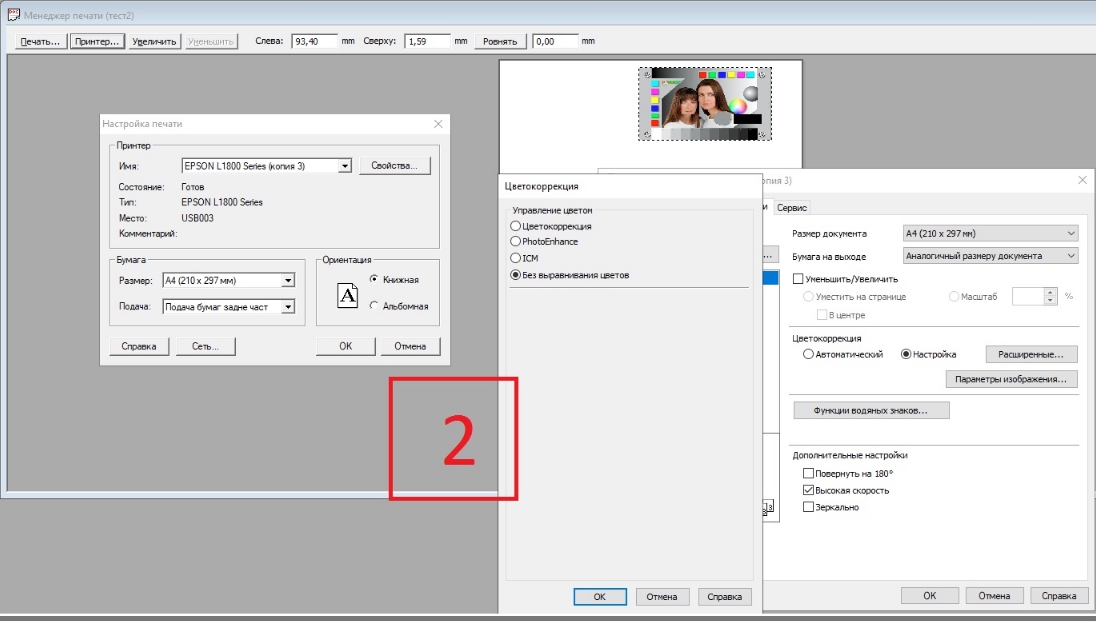Close the Настройка печати dialog
1096x622 pixels.
pyautogui.click(x=438, y=124)
